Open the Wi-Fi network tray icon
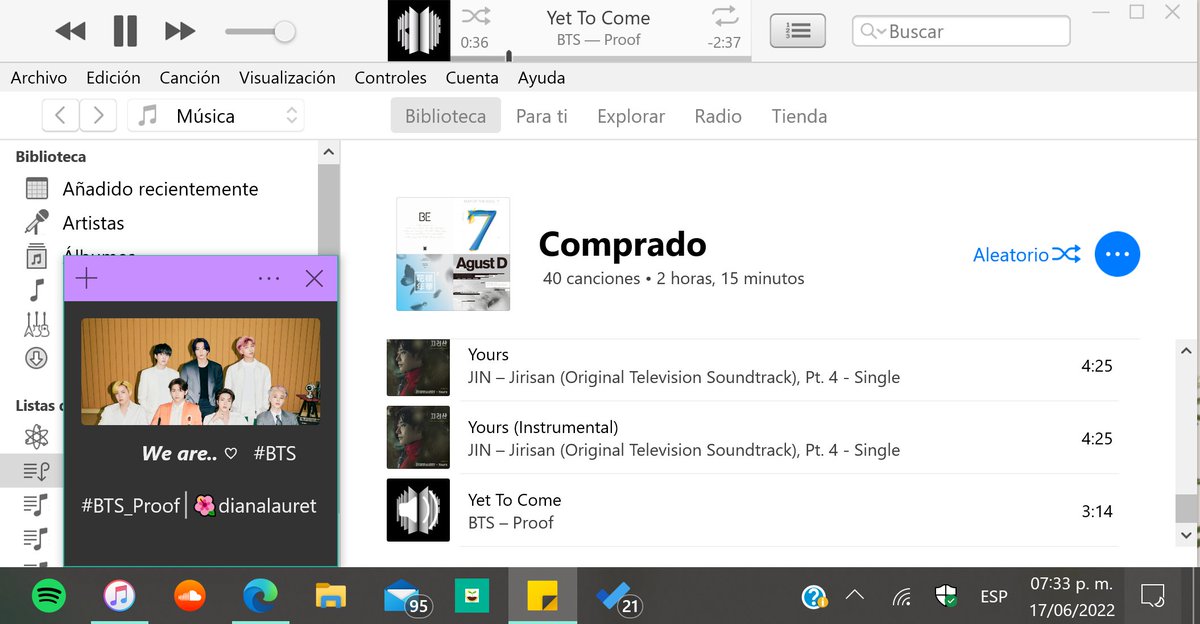This screenshot has width=1200, height=624. pos(901,597)
